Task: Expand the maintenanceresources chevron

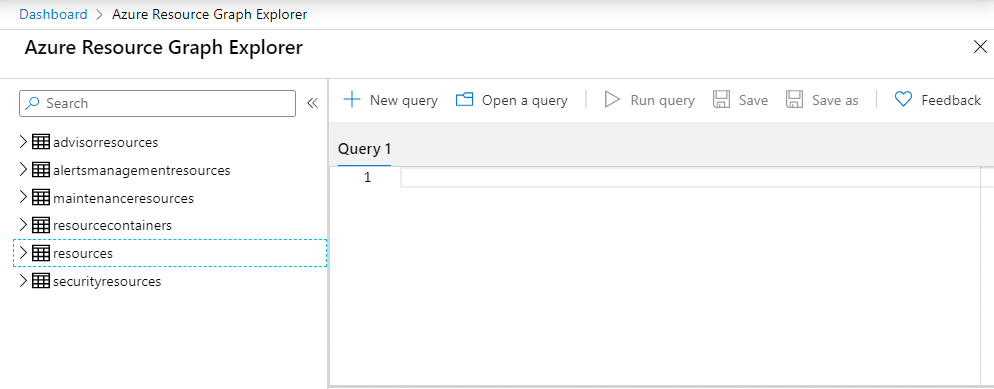Action: click(x=23, y=198)
